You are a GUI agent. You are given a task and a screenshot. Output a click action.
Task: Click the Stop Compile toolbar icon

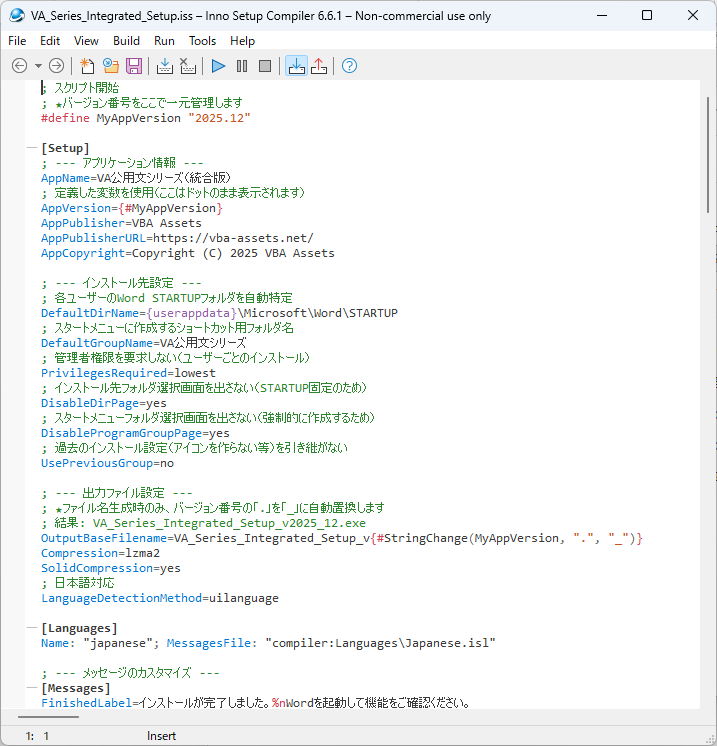[187, 66]
